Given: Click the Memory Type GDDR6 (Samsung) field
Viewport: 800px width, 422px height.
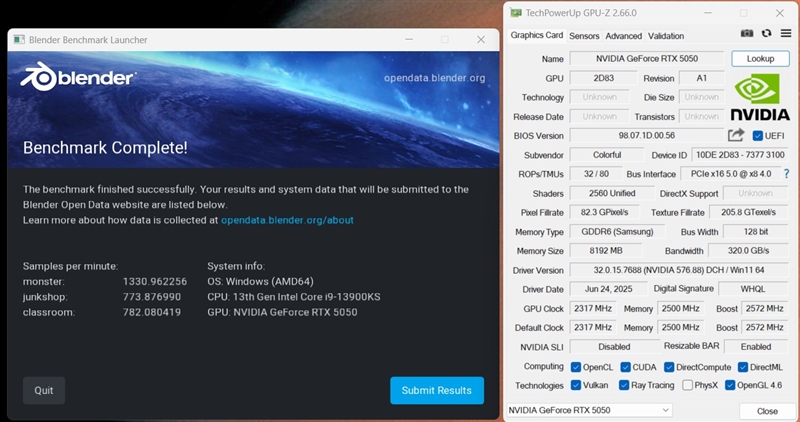Looking at the screenshot, I should coord(617,232).
